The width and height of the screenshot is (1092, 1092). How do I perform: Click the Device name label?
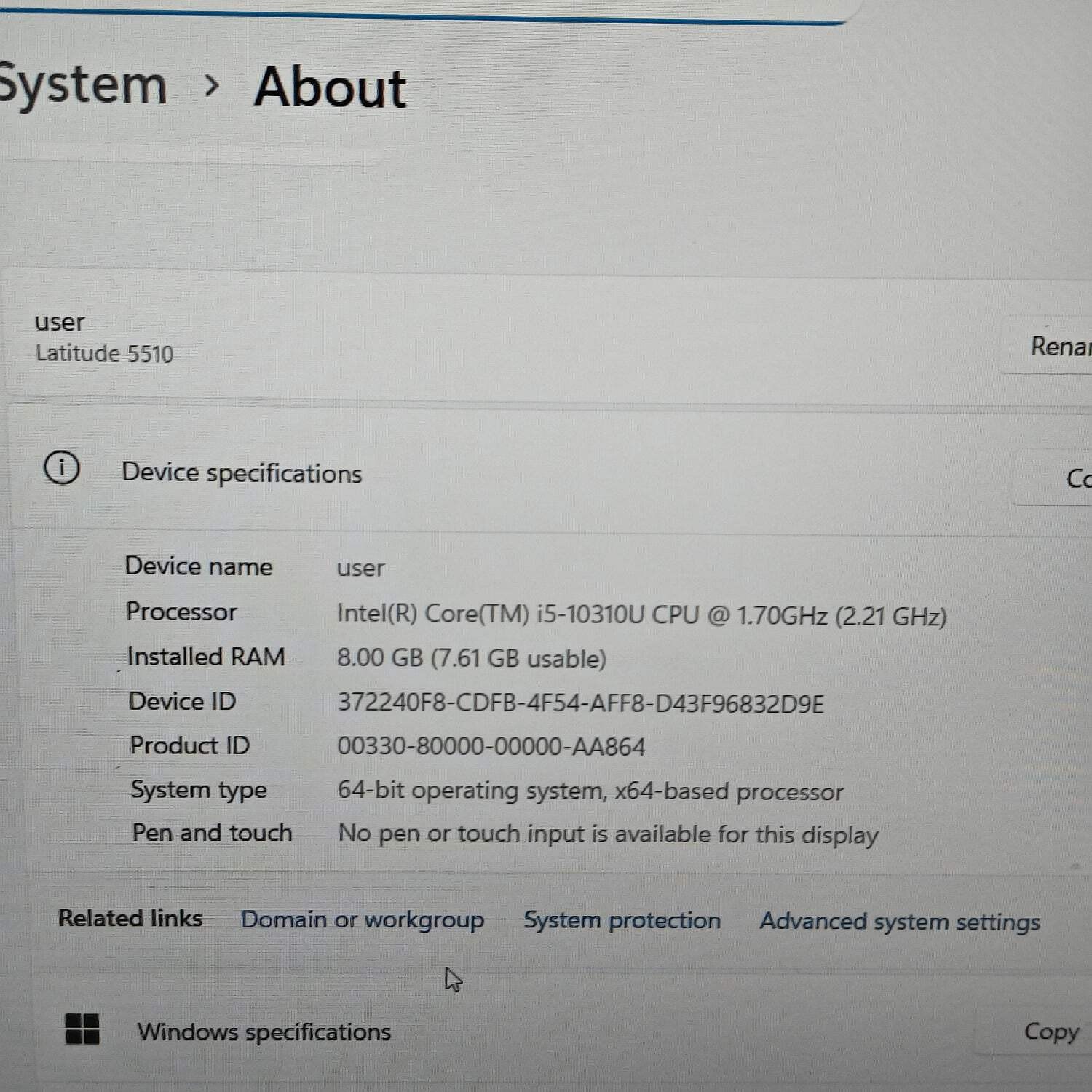(x=199, y=566)
